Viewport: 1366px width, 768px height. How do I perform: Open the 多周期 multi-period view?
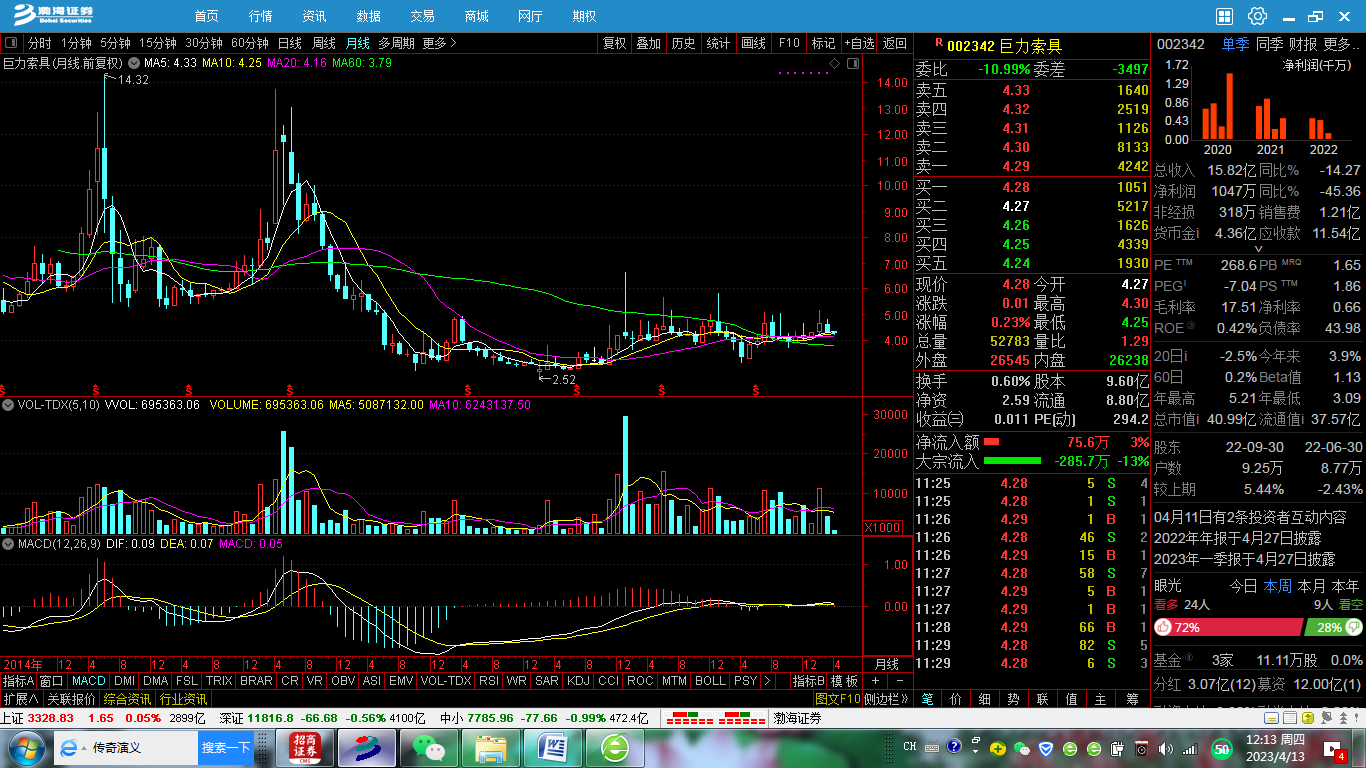pos(396,43)
